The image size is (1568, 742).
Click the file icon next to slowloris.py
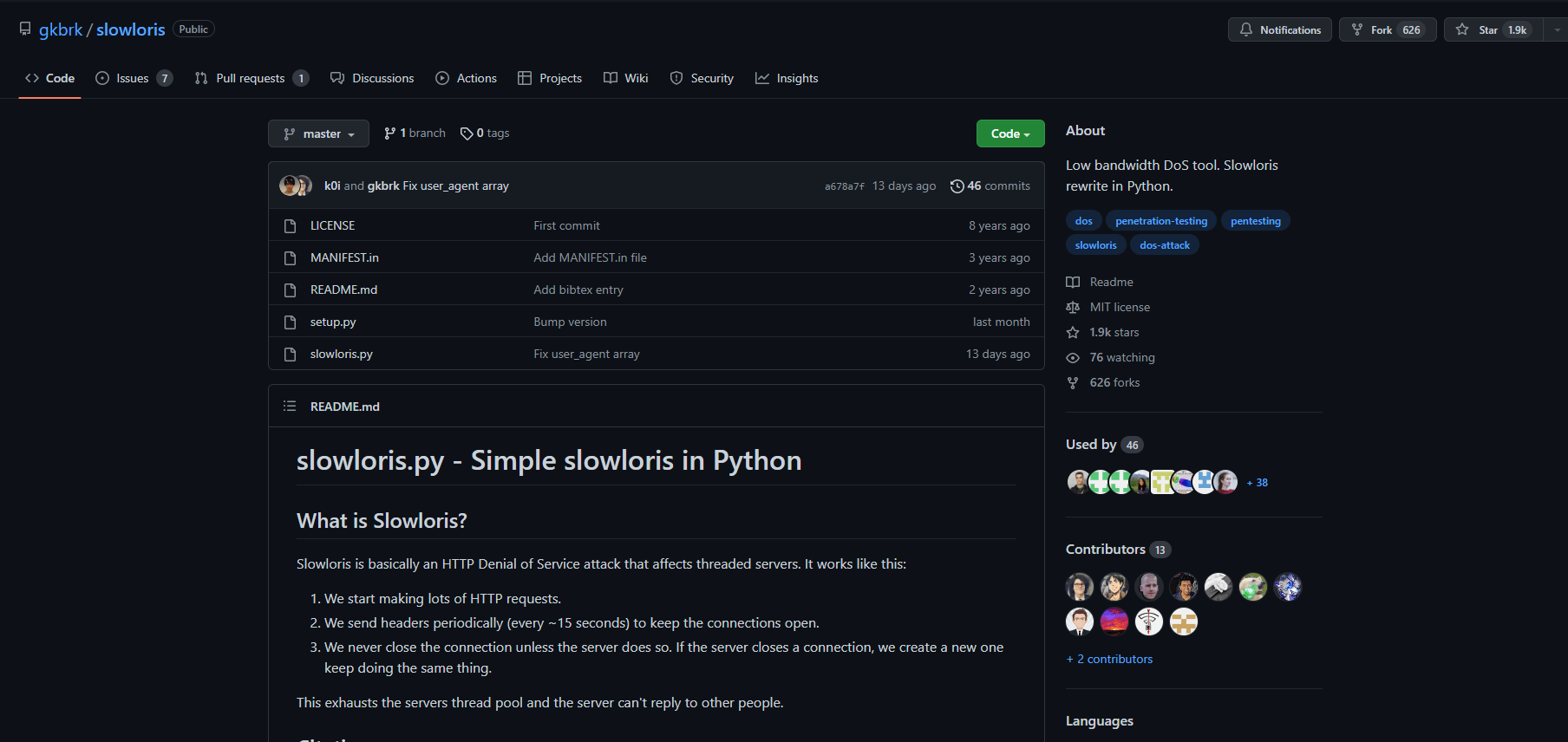pyautogui.click(x=291, y=354)
